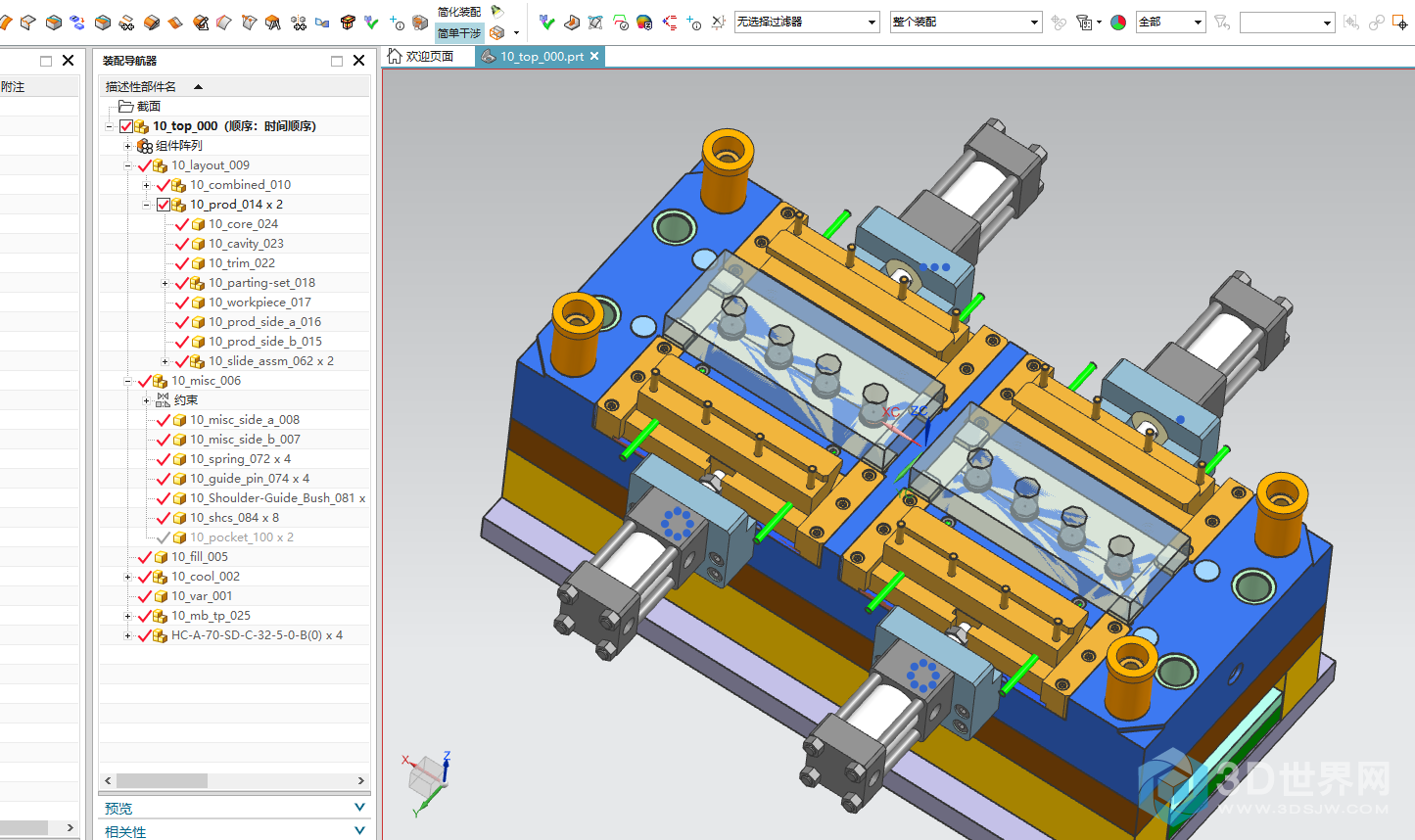This screenshot has height=840, width=1415.
Task: Click the orange box with pencil icon
Action: [x=151, y=23]
